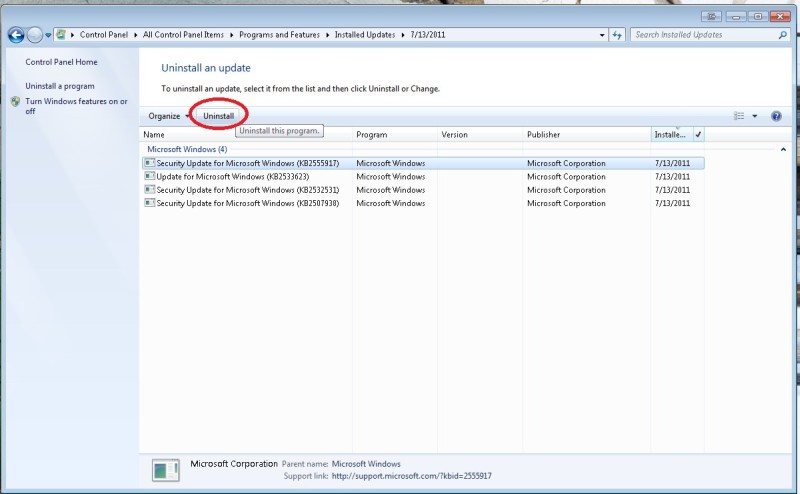Maximize the Installed Updates window

[x=758, y=16]
